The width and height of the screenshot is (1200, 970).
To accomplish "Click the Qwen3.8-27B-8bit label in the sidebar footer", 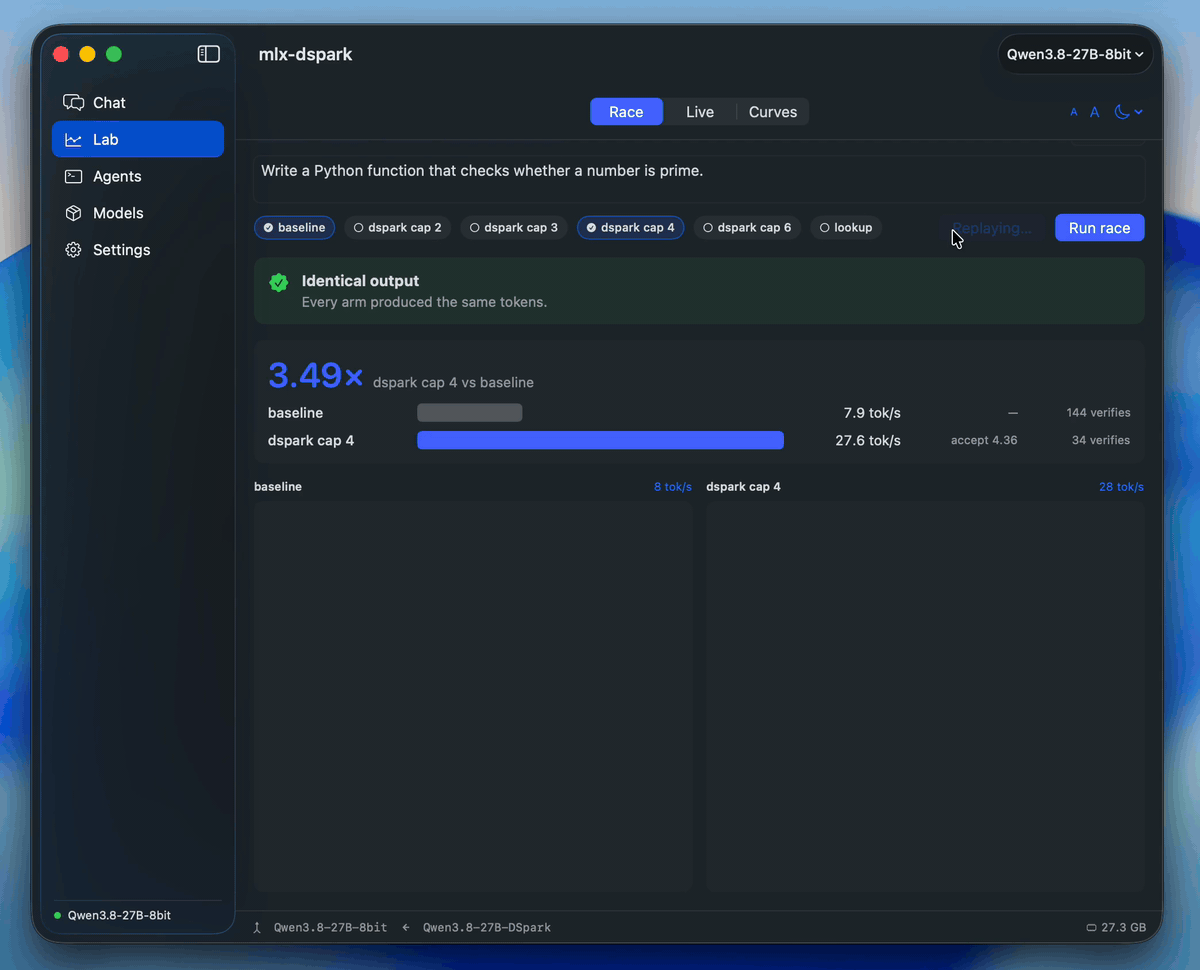I will tap(119, 915).
